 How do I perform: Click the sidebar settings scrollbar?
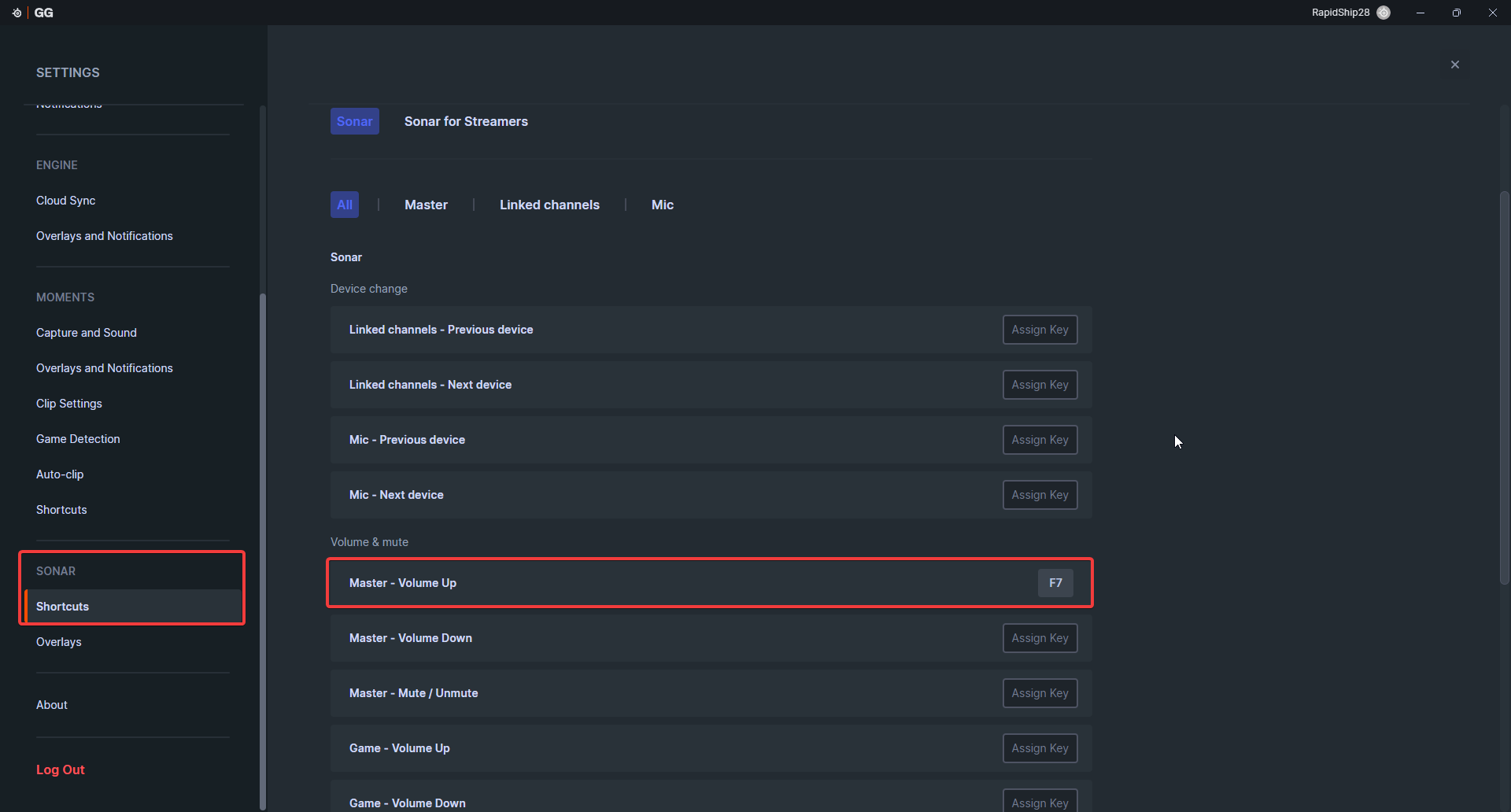pos(263,551)
